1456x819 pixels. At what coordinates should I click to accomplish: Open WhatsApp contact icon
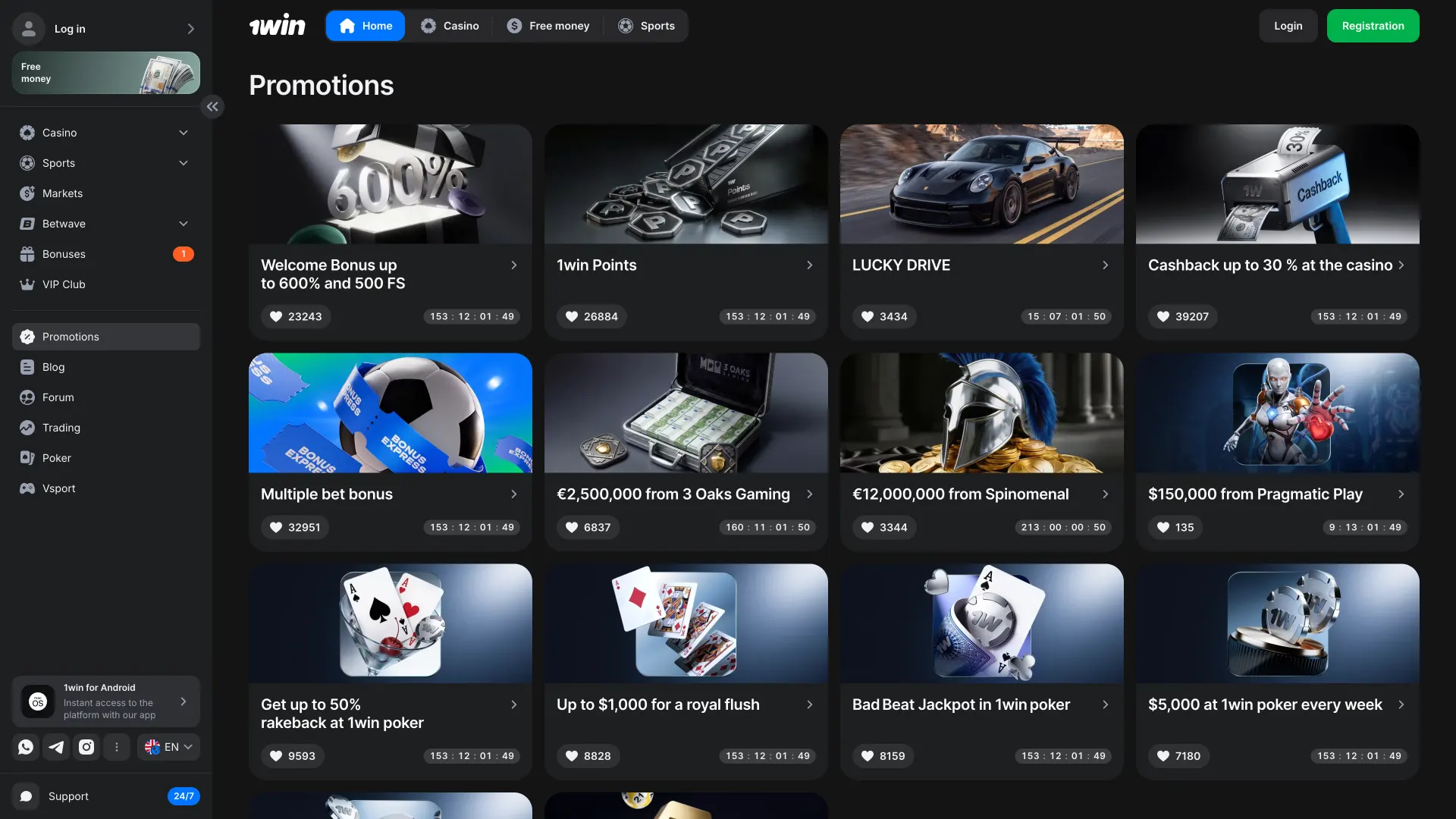26,747
